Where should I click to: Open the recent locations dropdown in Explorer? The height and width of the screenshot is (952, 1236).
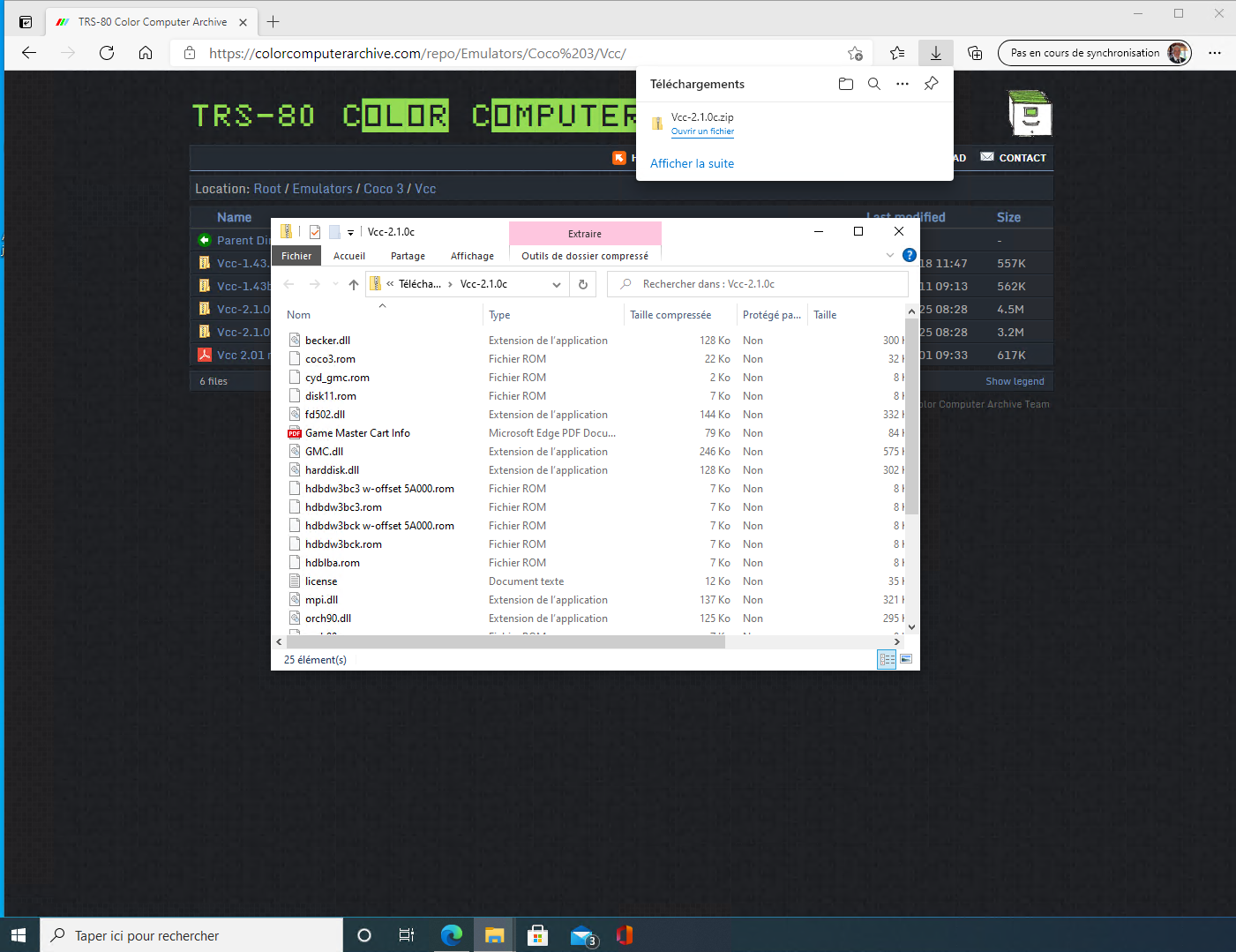click(x=335, y=284)
